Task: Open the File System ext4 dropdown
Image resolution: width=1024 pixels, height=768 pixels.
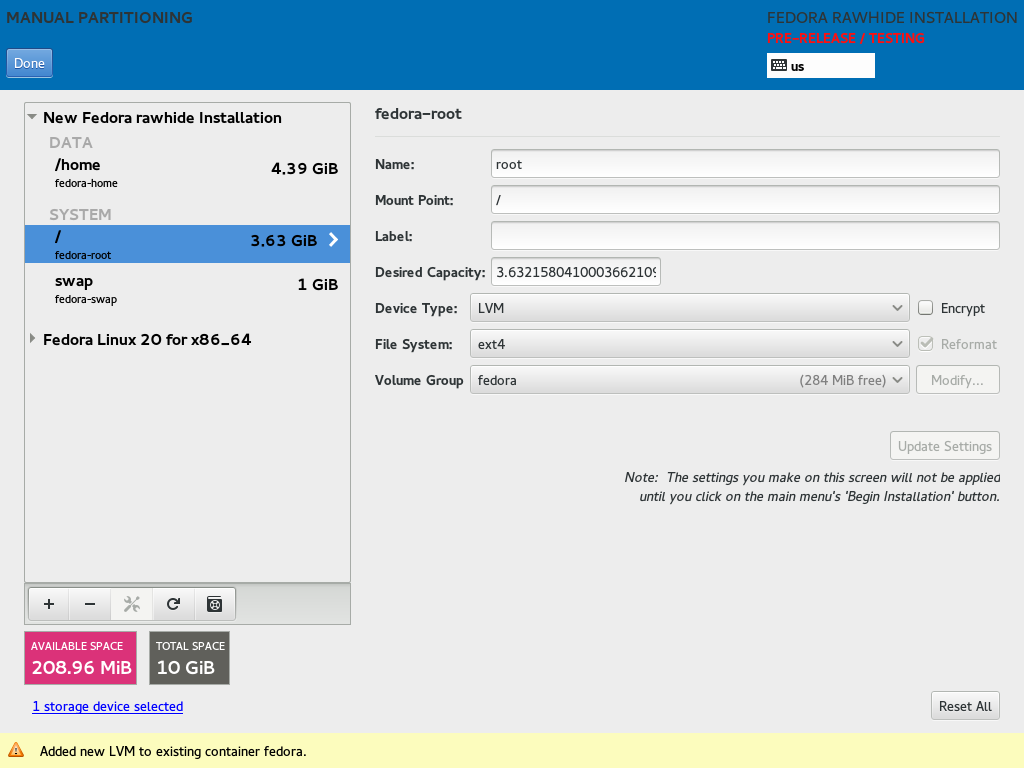Action: (690, 344)
